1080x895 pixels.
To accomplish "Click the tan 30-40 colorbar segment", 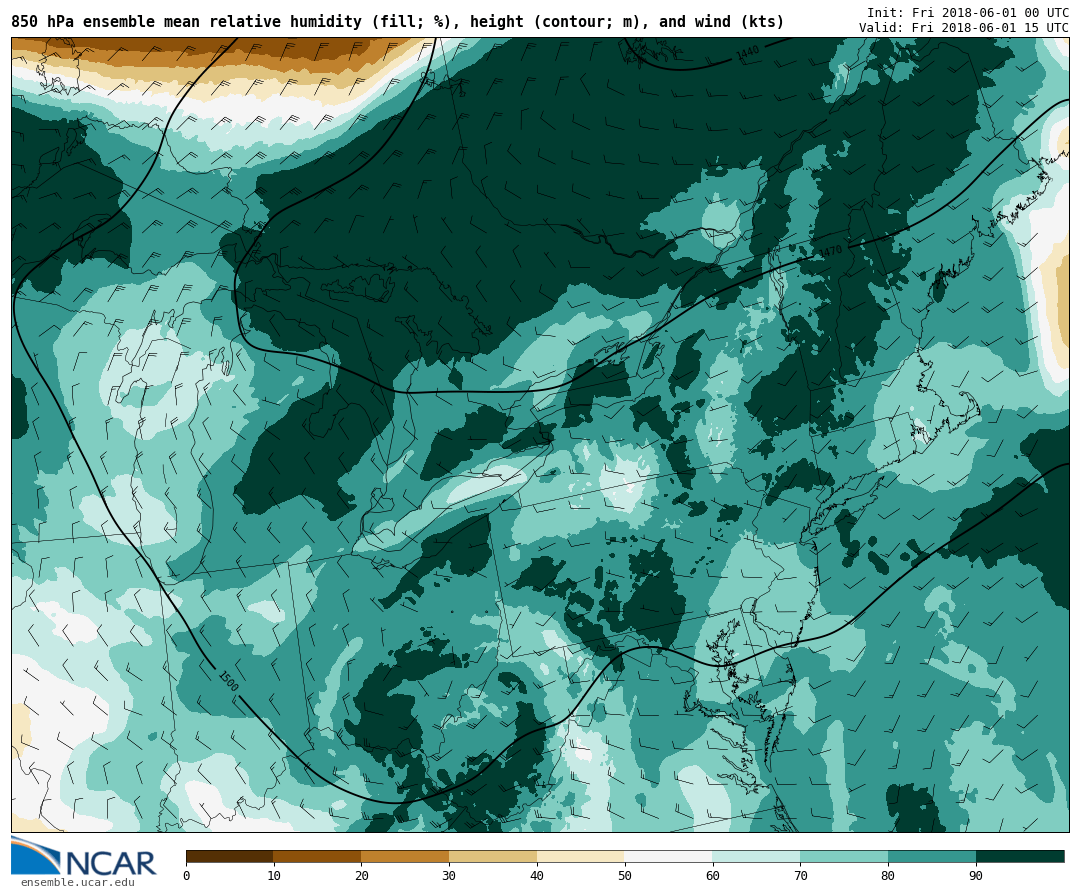I will 493,856.
